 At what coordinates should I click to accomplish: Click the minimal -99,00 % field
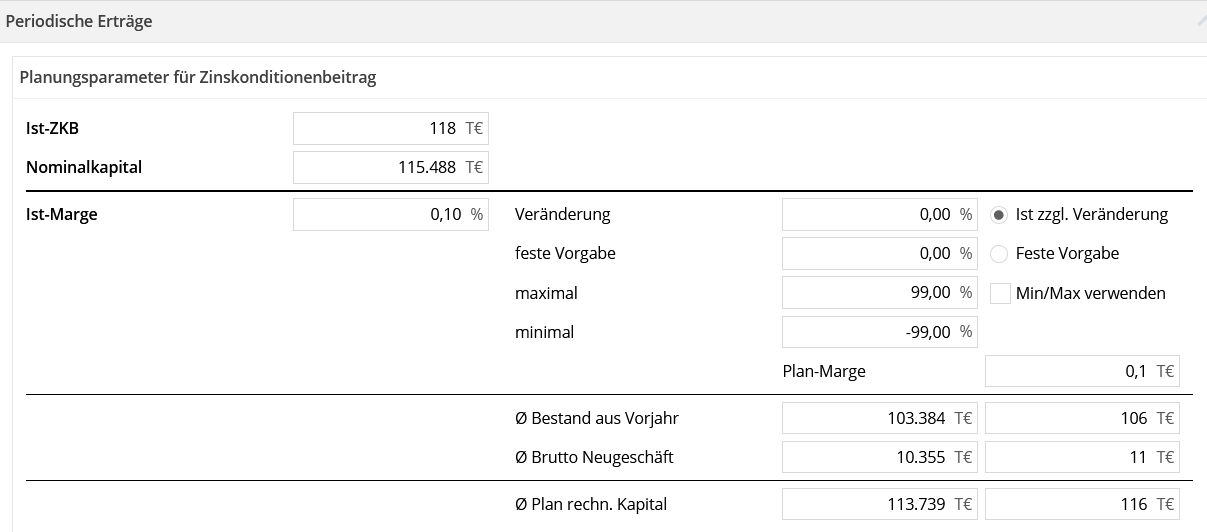coord(879,332)
